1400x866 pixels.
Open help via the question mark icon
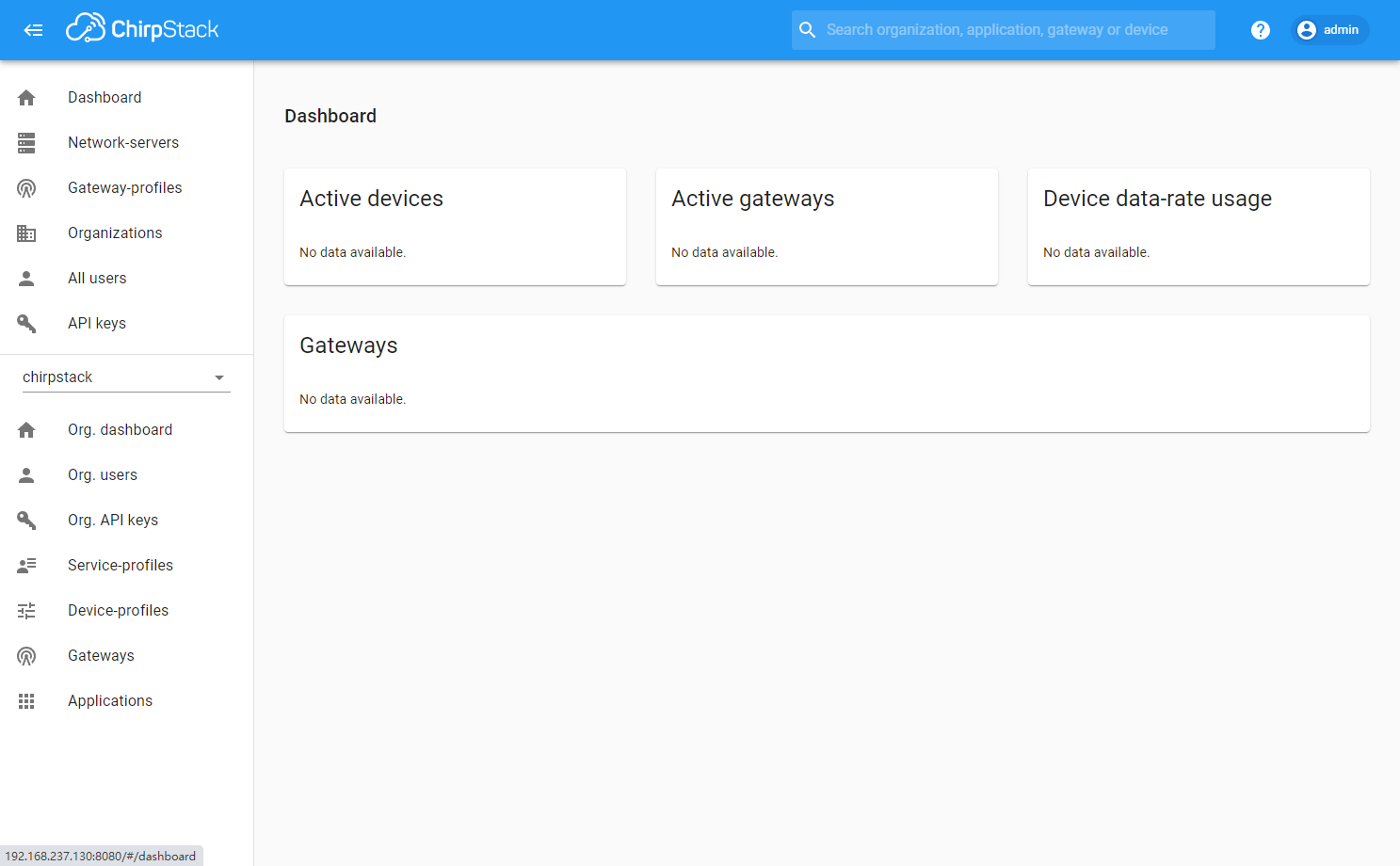coord(1260,30)
